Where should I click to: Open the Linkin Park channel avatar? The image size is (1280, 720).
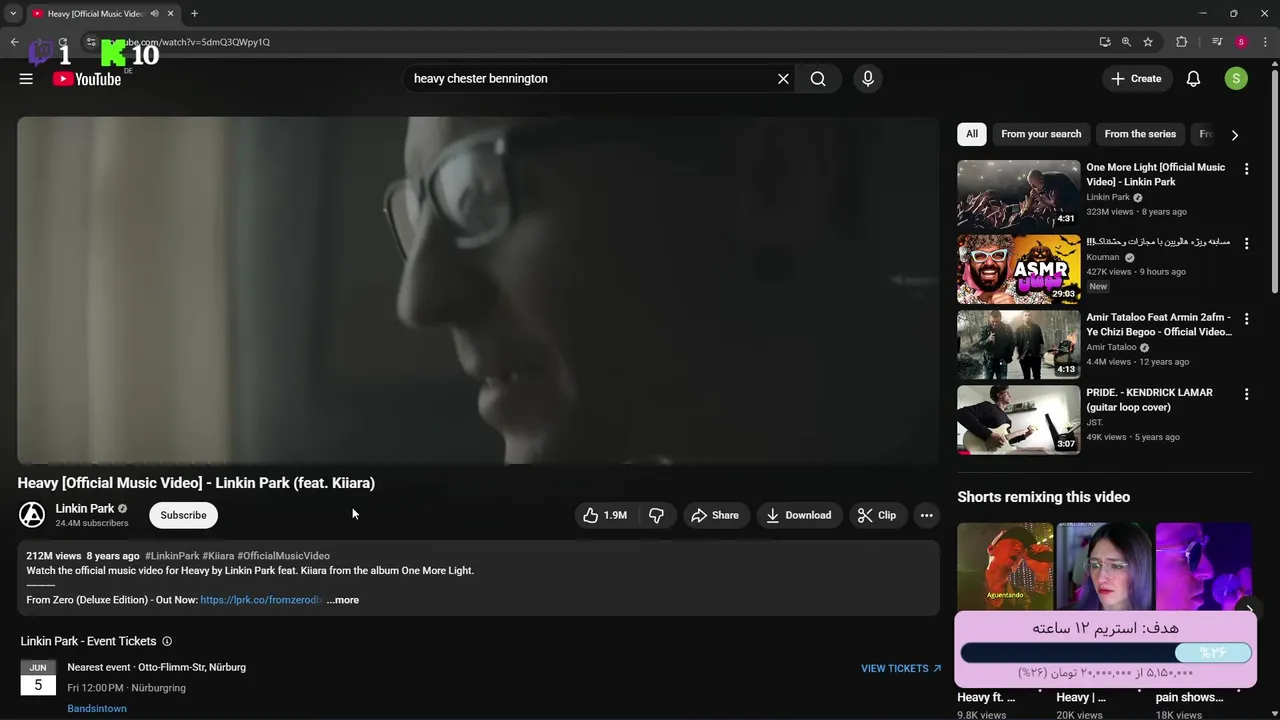coord(32,515)
